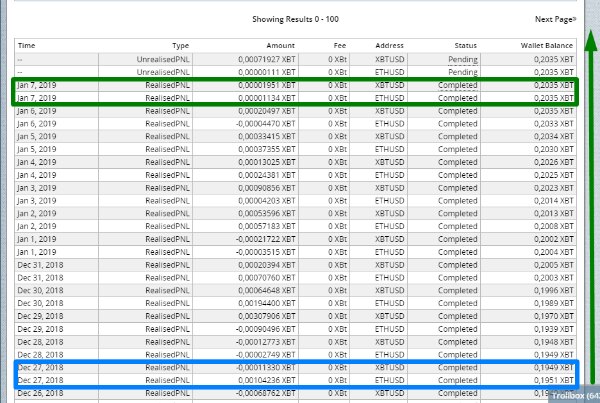Sort by the Status column header

(465, 45)
